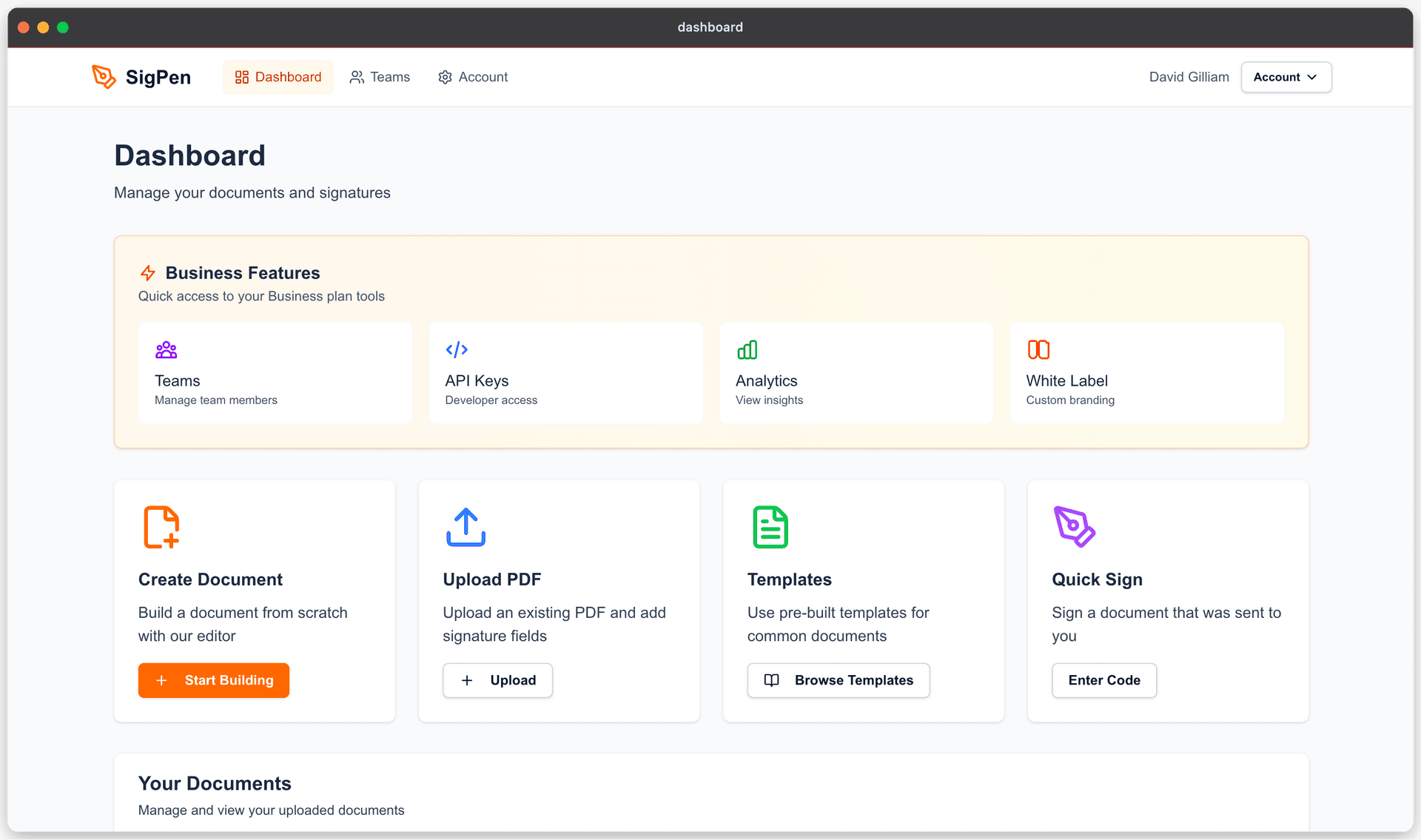Select the Create Document file icon

[161, 527]
